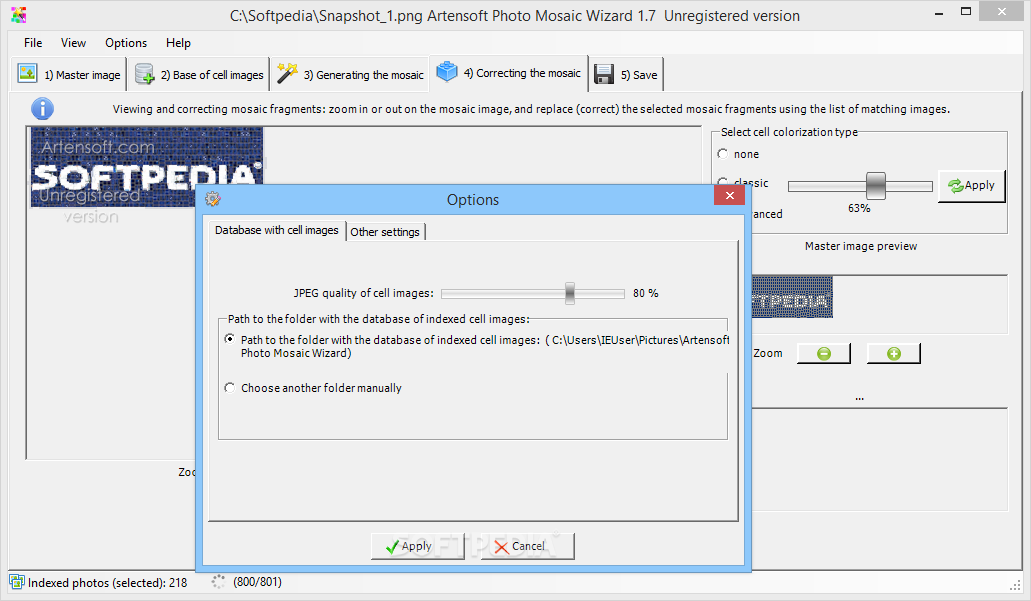This screenshot has width=1031, height=601.
Task: Switch to Database with cell images tab
Action: pos(276,230)
